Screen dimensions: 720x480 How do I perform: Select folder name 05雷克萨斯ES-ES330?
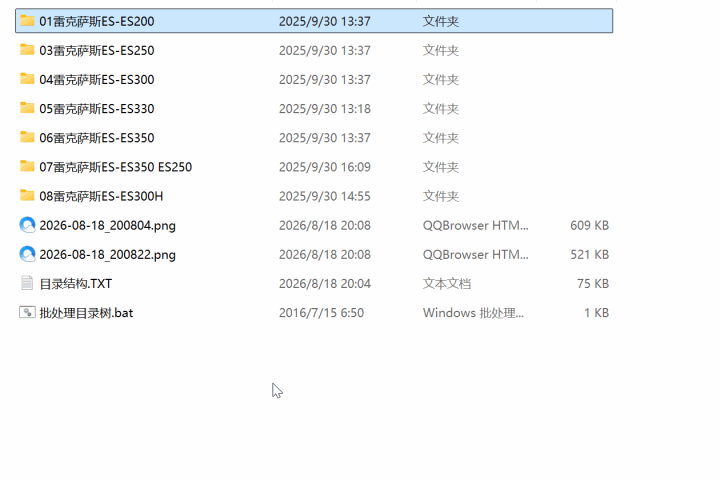[x=97, y=109]
